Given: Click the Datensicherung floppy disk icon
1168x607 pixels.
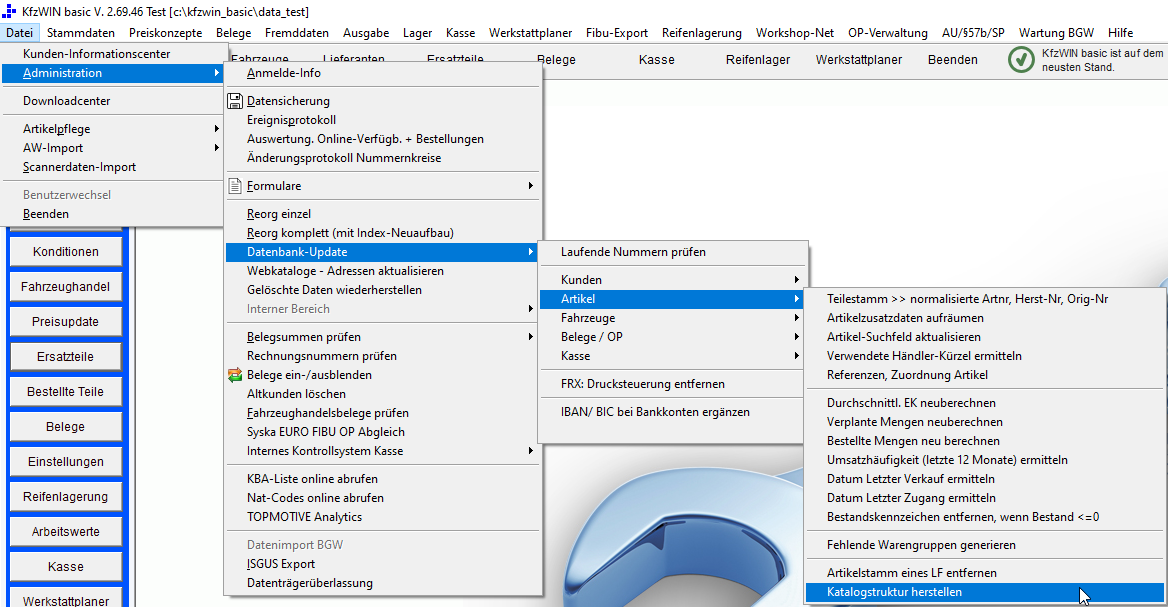Looking at the screenshot, I should pyautogui.click(x=235, y=101).
